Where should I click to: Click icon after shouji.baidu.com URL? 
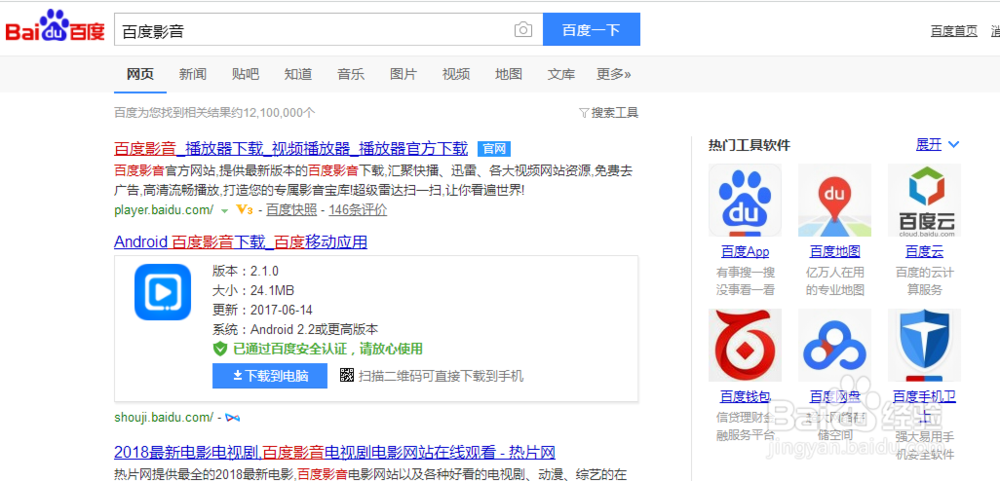(233, 418)
